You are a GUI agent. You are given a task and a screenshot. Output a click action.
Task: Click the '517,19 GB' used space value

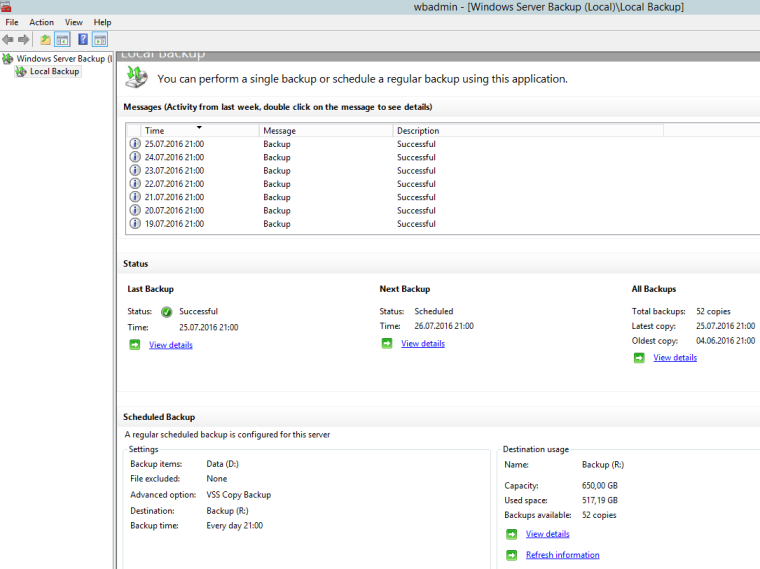click(600, 500)
